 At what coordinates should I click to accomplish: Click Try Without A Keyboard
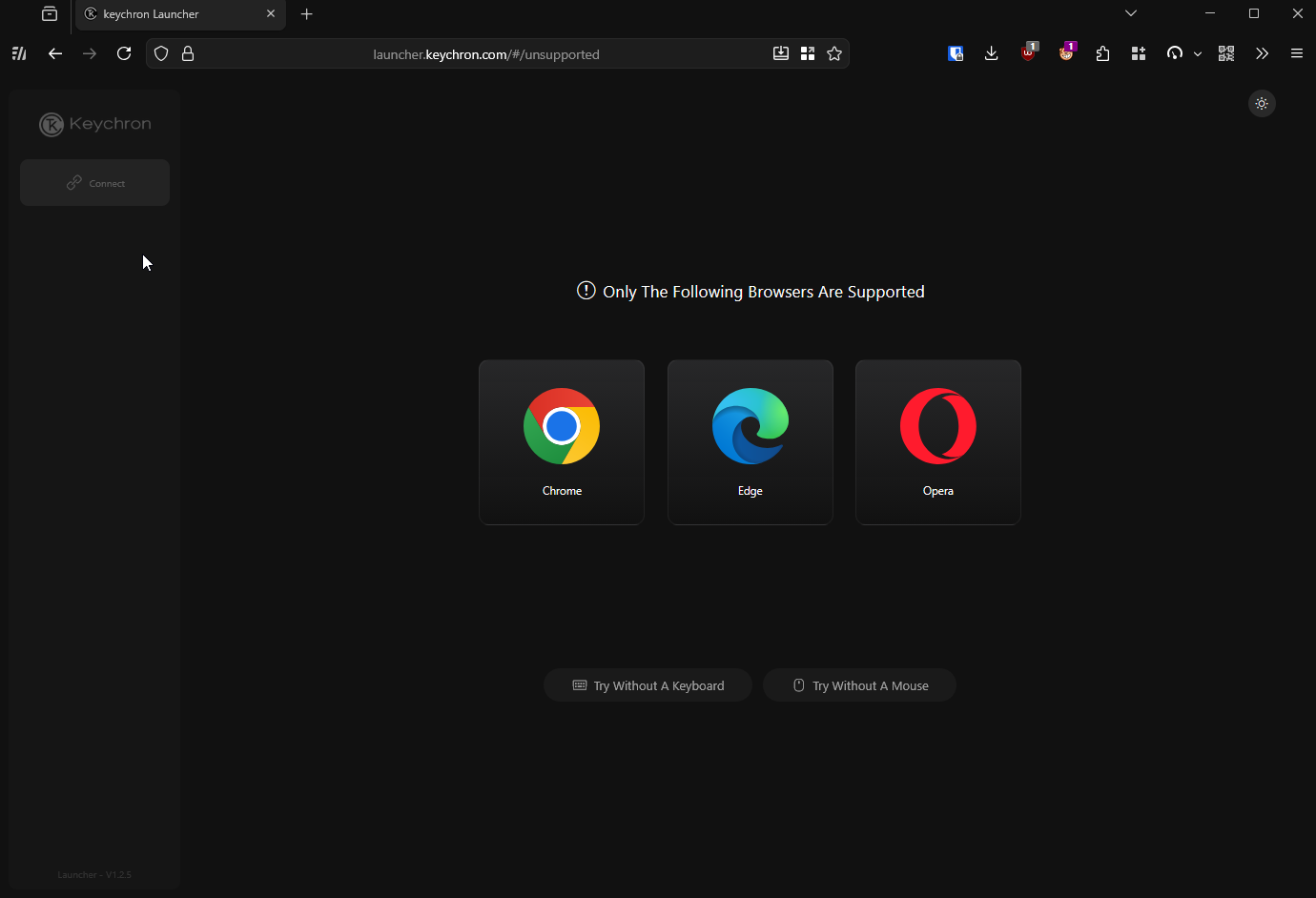(x=648, y=685)
